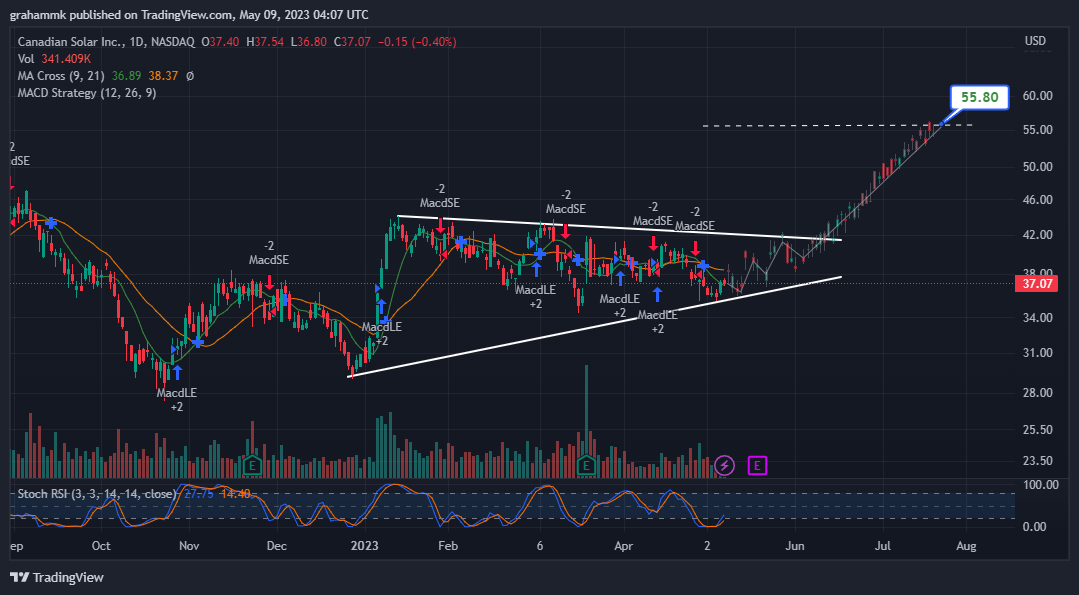Select the Vol 341.409K indicator legend
1079x595 pixels.
[x=54, y=59]
